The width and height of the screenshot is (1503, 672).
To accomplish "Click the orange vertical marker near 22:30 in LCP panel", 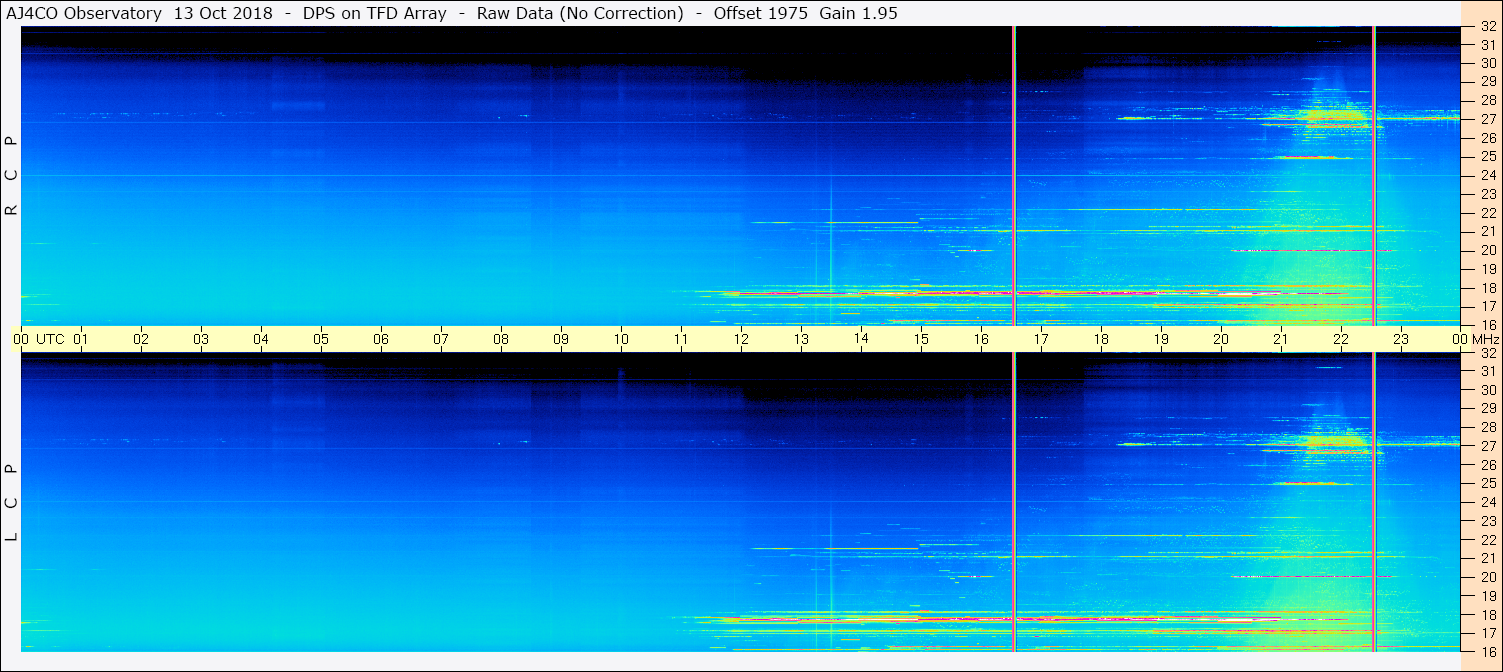I will [1374, 502].
